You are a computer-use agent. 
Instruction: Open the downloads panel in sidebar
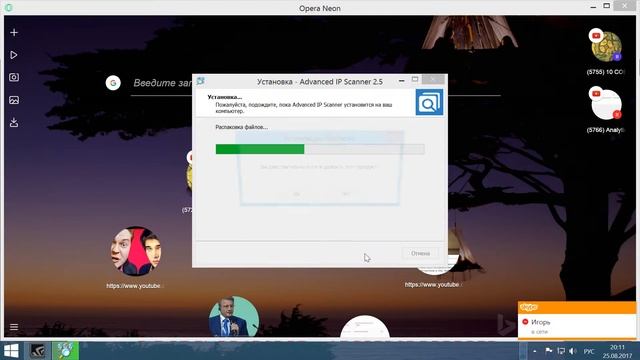(x=14, y=122)
